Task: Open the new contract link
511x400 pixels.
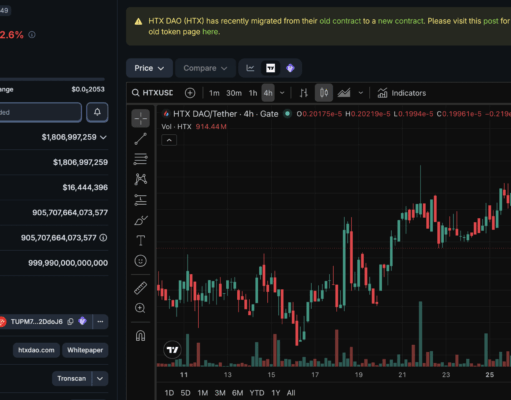Action: [400, 21]
